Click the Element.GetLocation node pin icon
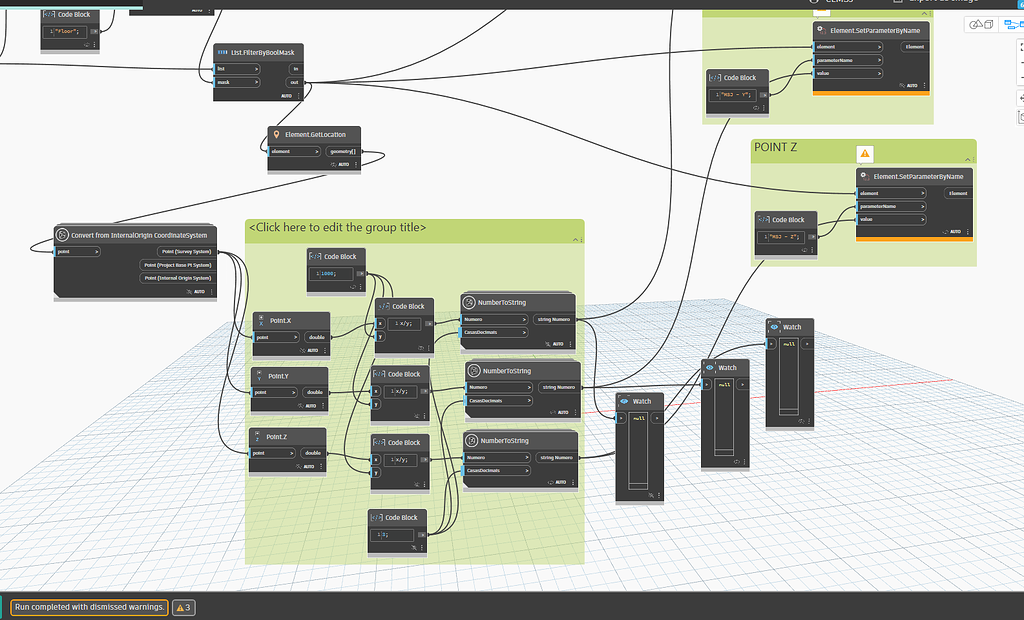1024x620 pixels. click(276, 134)
